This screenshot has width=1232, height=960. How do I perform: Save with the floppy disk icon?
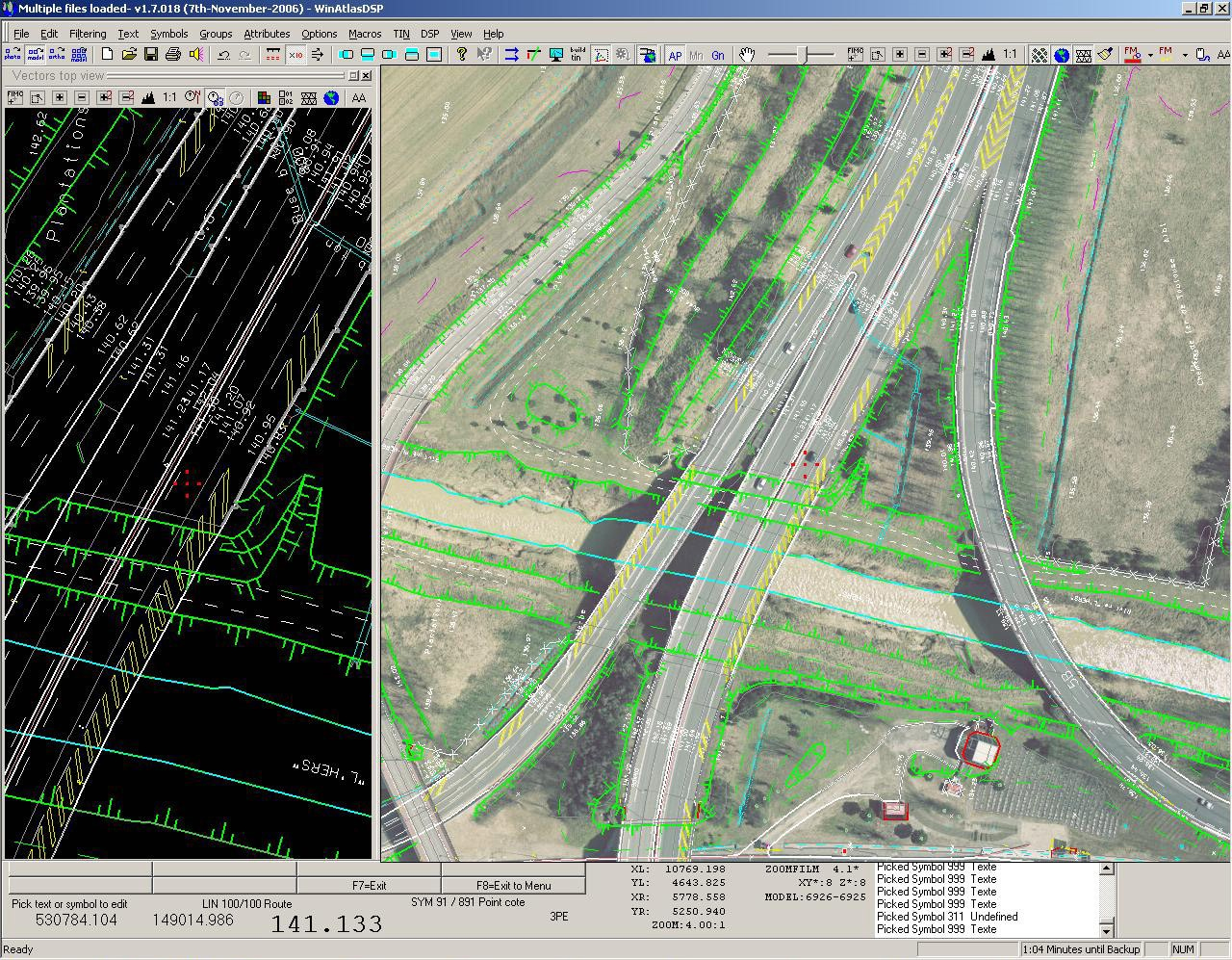(151, 55)
